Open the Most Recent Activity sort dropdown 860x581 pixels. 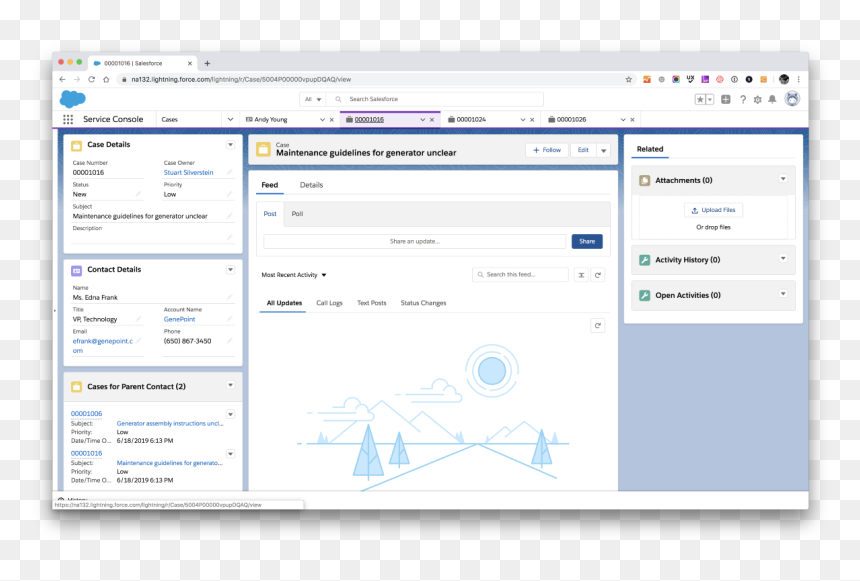(x=294, y=275)
